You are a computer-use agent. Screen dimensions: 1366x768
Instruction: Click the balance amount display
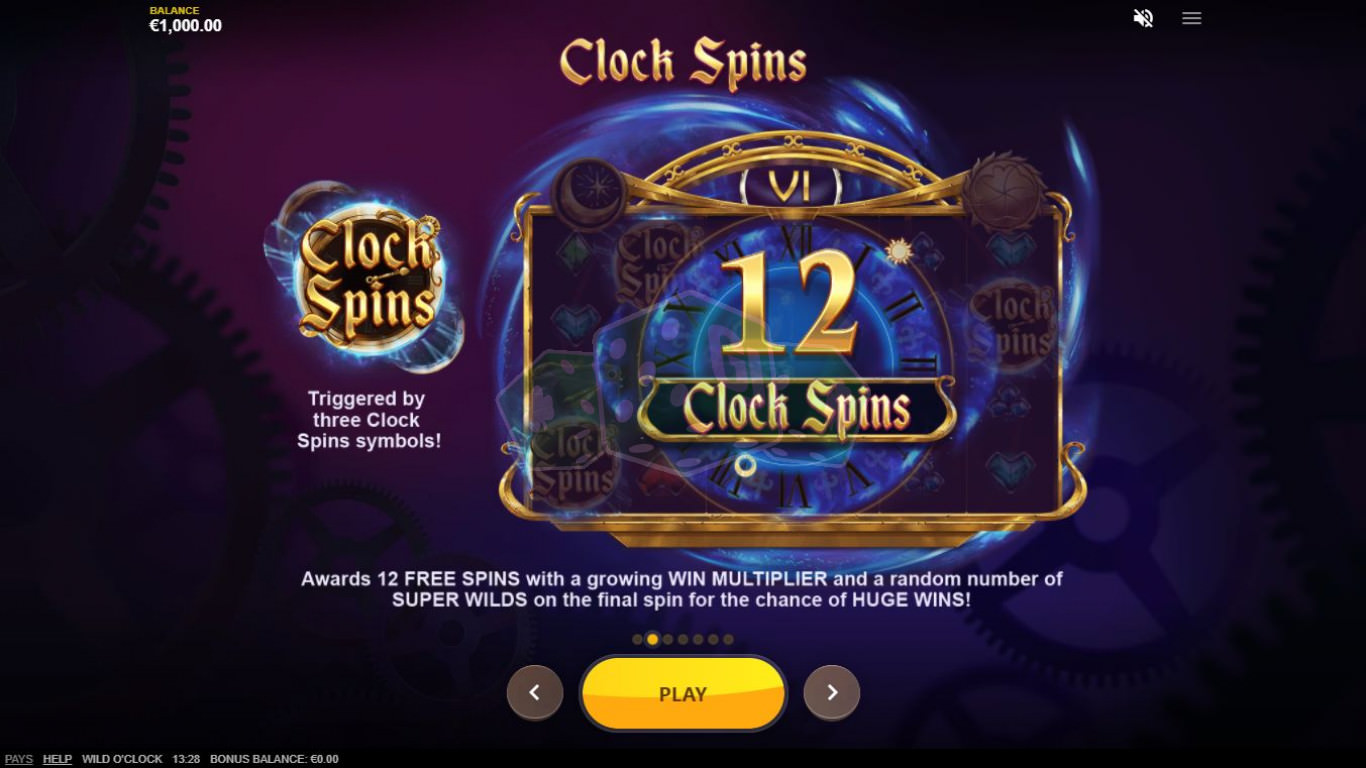[186, 26]
